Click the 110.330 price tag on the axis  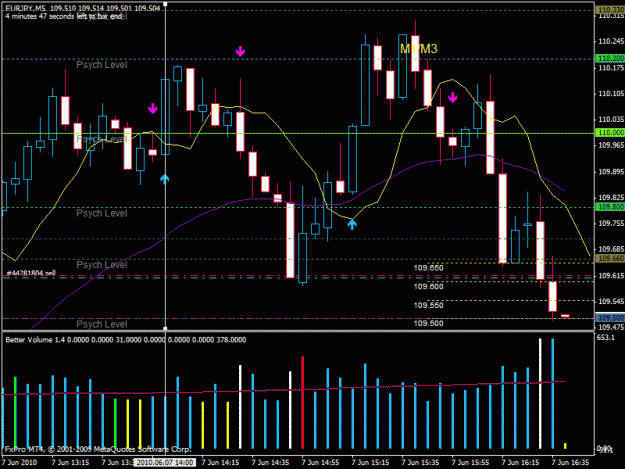(610, 10)
